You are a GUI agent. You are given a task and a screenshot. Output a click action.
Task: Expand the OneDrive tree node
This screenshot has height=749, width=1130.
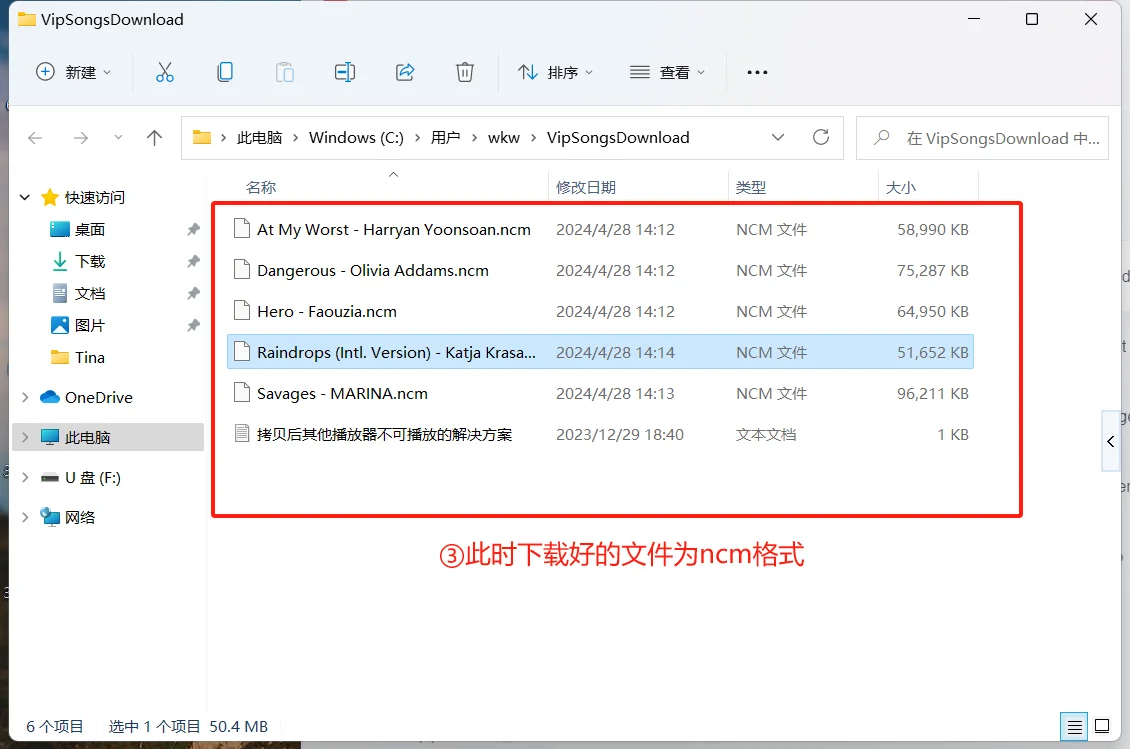[25, 397]
